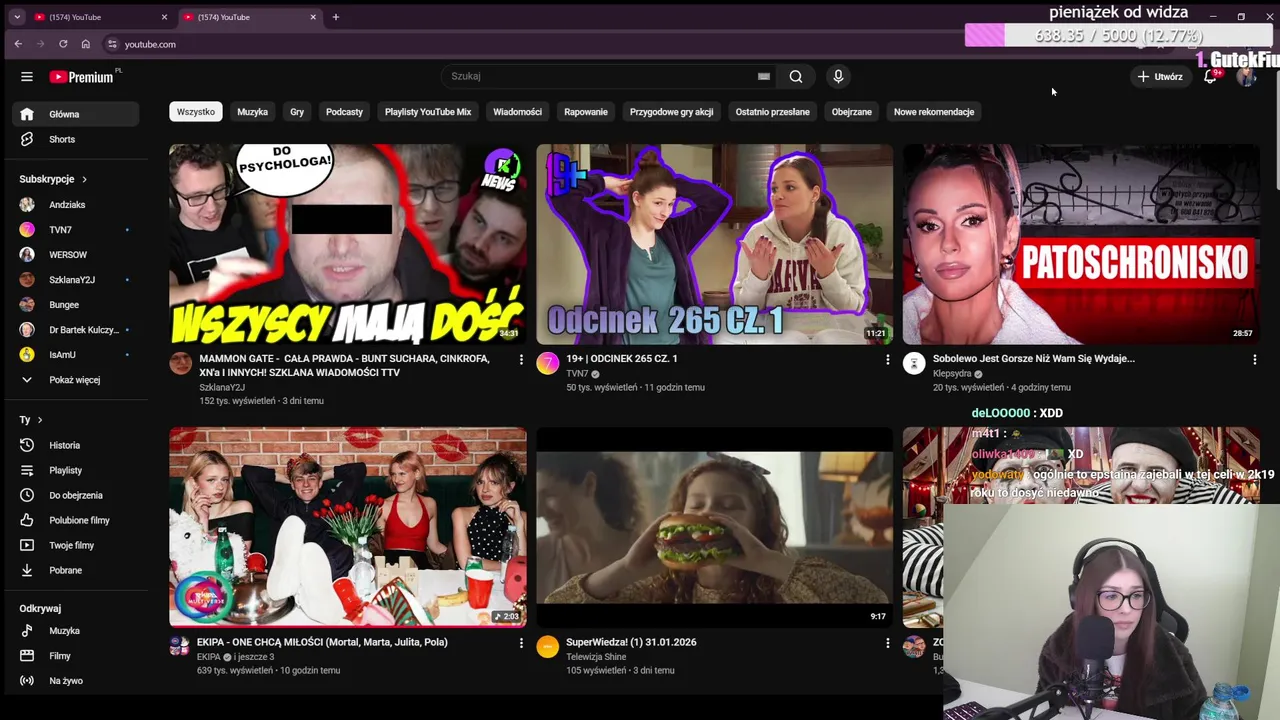Select the Muzyka filter chip

coord(252,112)
